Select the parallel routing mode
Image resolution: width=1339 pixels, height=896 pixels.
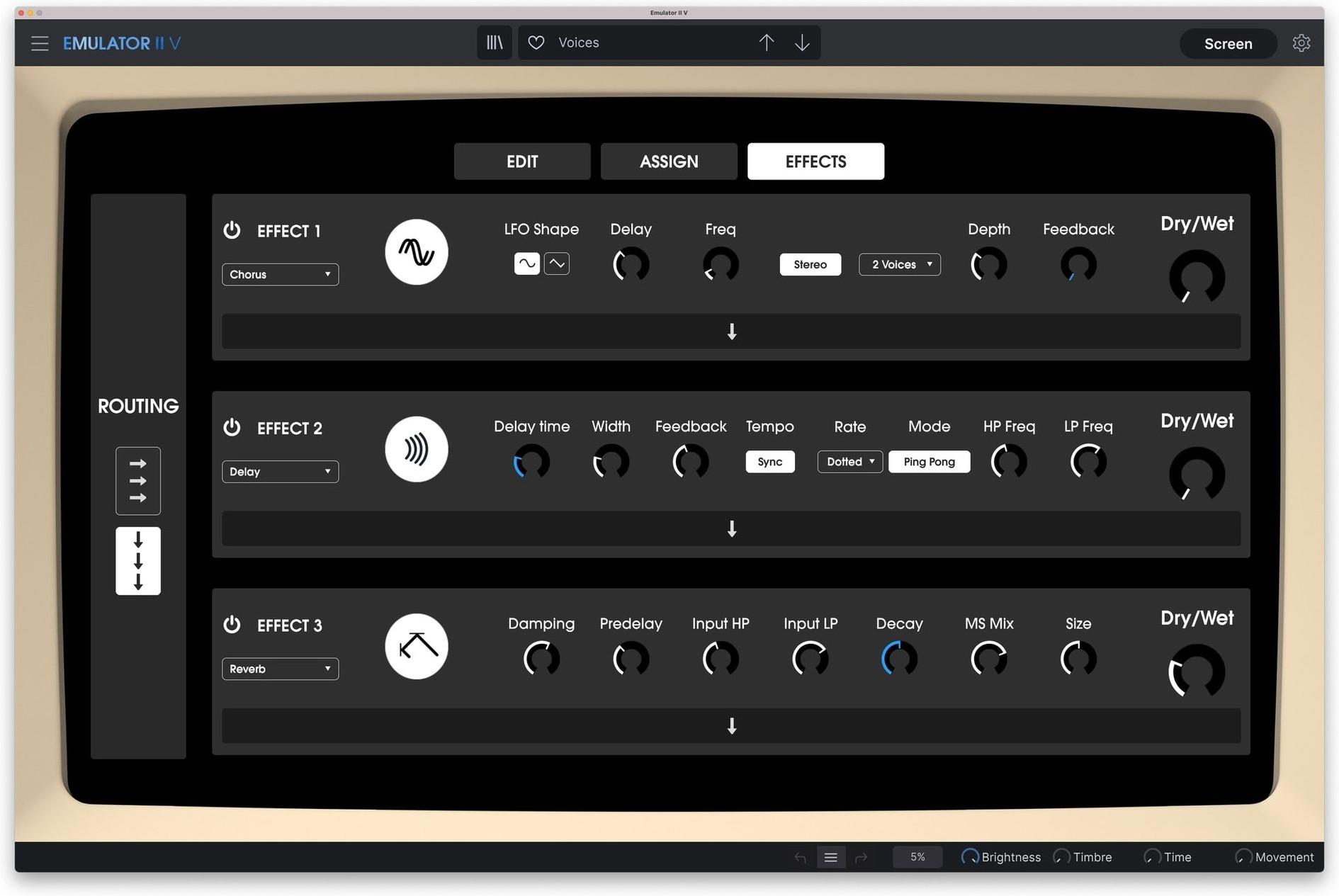[137, 480]
